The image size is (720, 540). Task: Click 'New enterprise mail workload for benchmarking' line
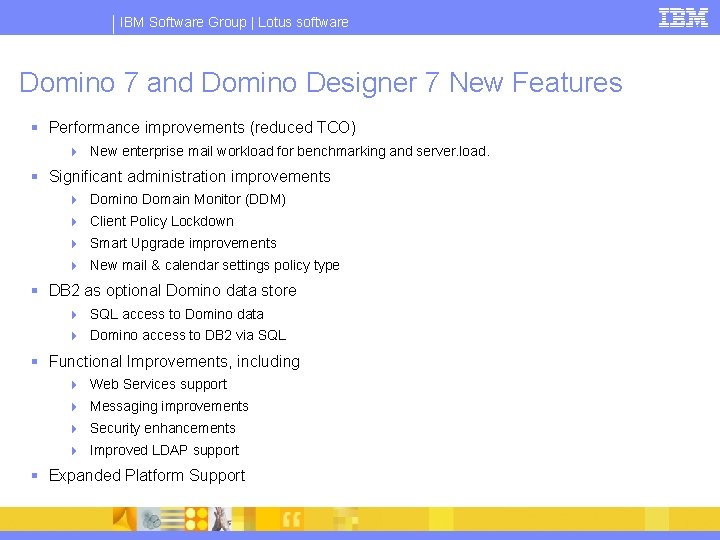point(290,151)
